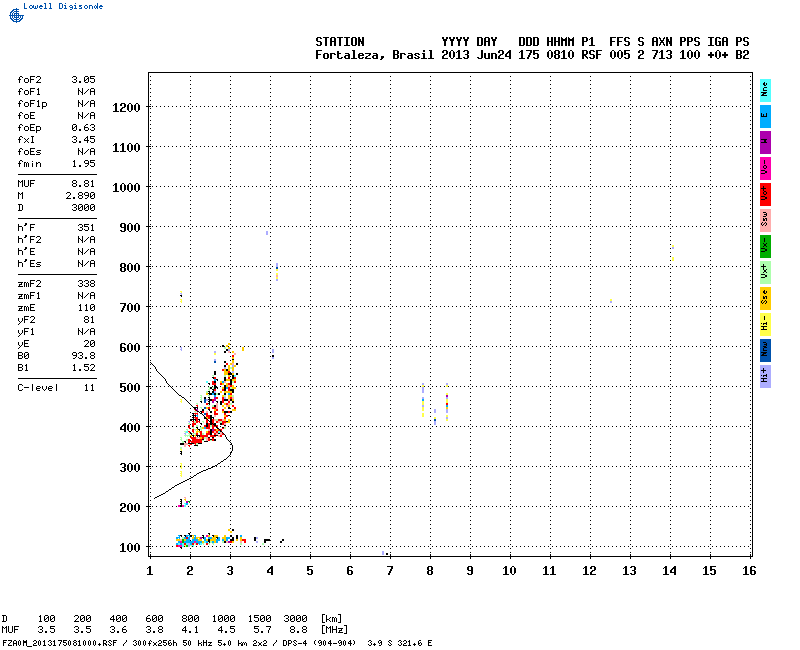Select the date text Jun24
The width and height of the screenshot is (800, 650).
493,55
